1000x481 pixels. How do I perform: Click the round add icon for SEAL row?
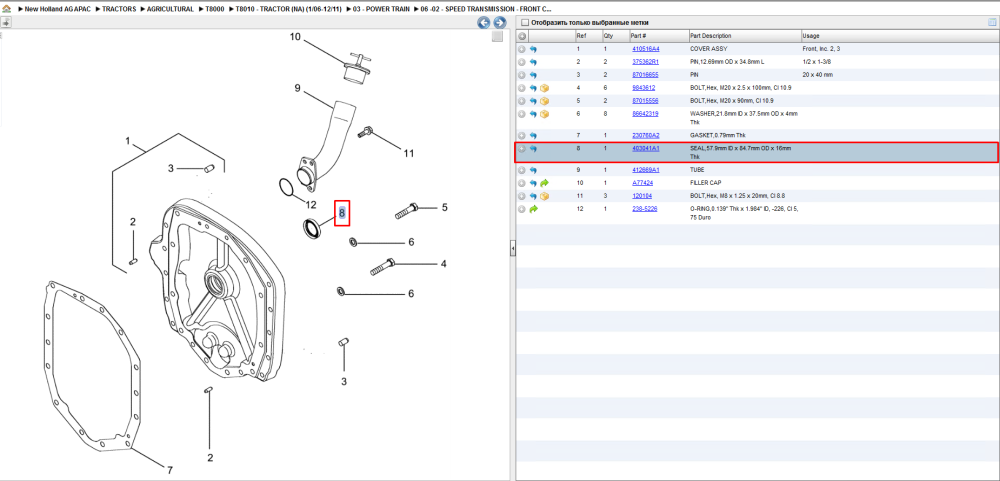click(522, 149)
